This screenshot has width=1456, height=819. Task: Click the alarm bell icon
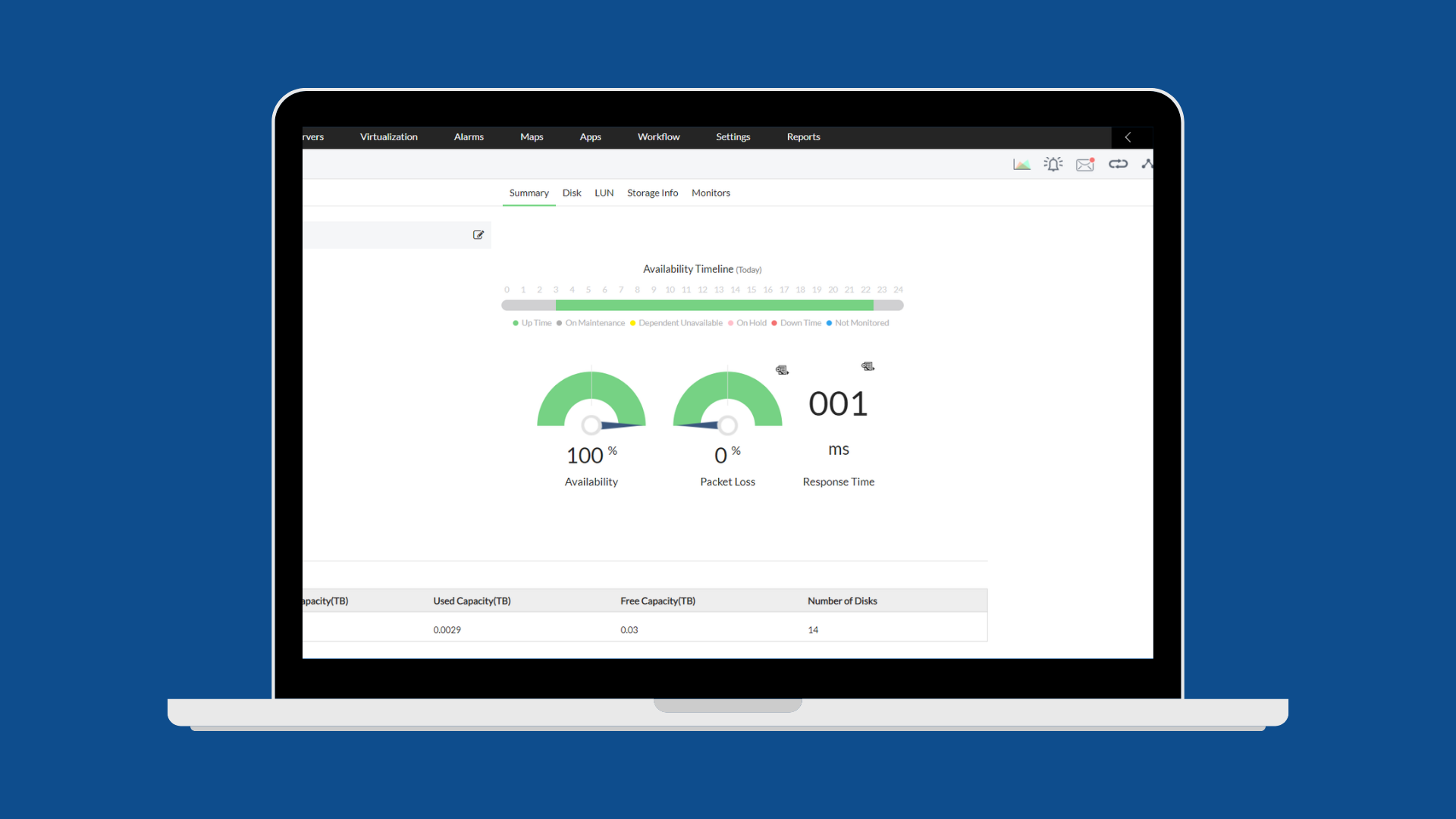click(x=1053, y=164)
